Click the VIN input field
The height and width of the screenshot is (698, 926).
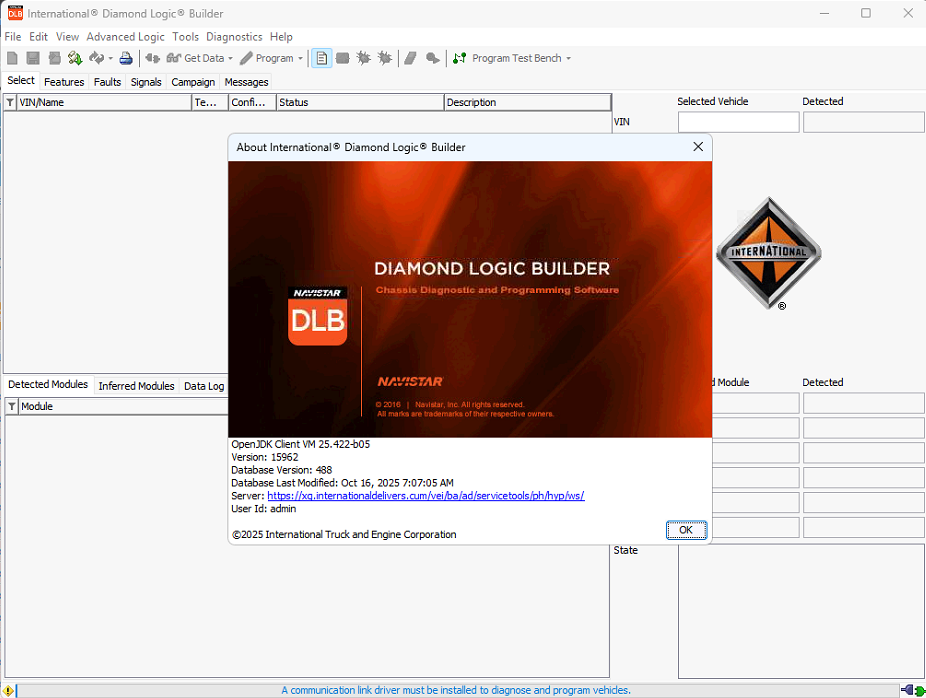click(x=738, y=122)
